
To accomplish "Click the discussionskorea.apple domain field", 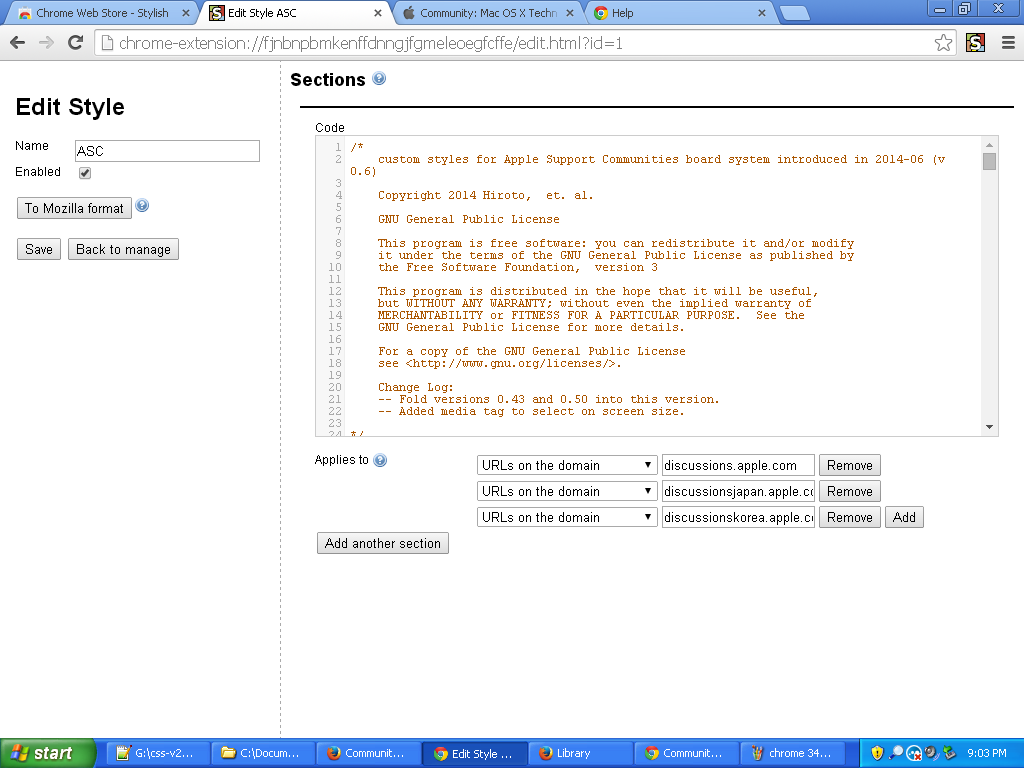I will [738, 517].
